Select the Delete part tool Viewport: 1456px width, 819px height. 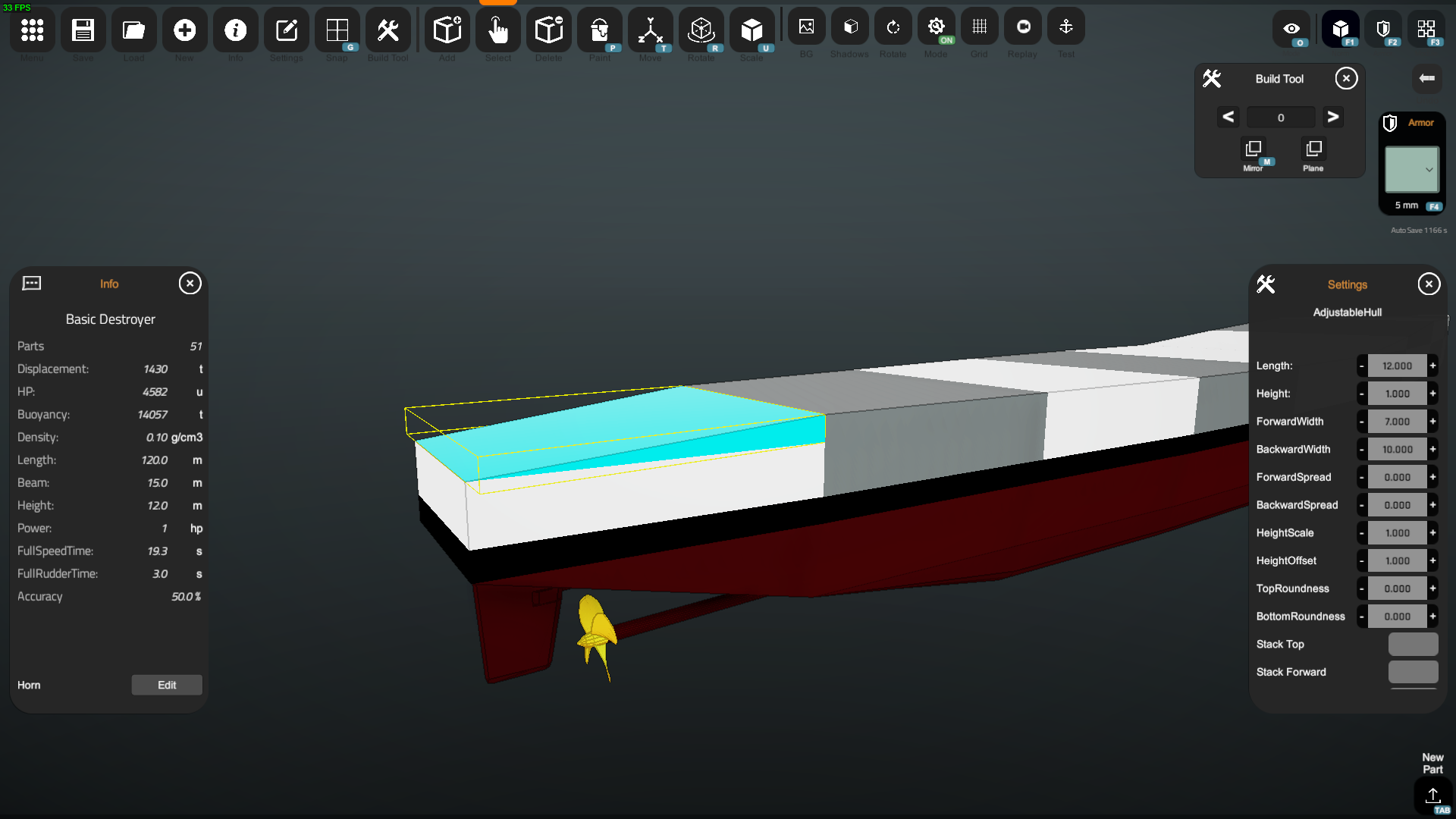[548, 30]
